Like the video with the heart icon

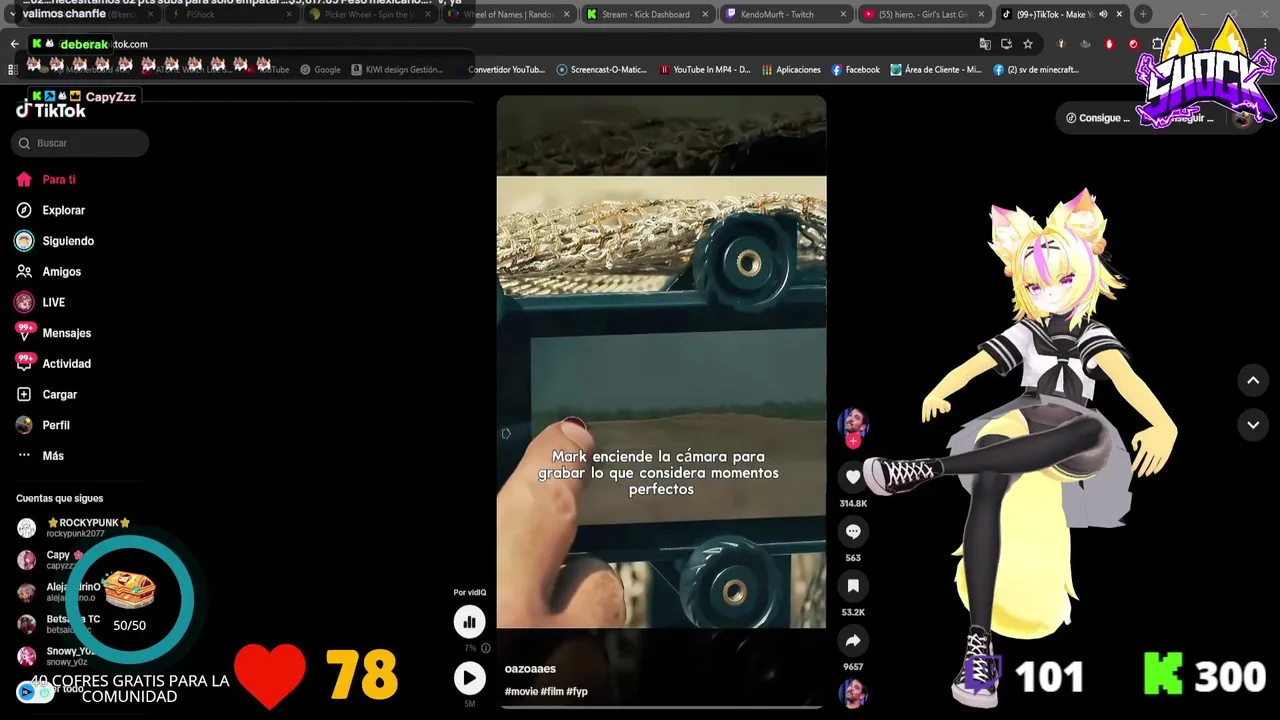tap(853, 477)
